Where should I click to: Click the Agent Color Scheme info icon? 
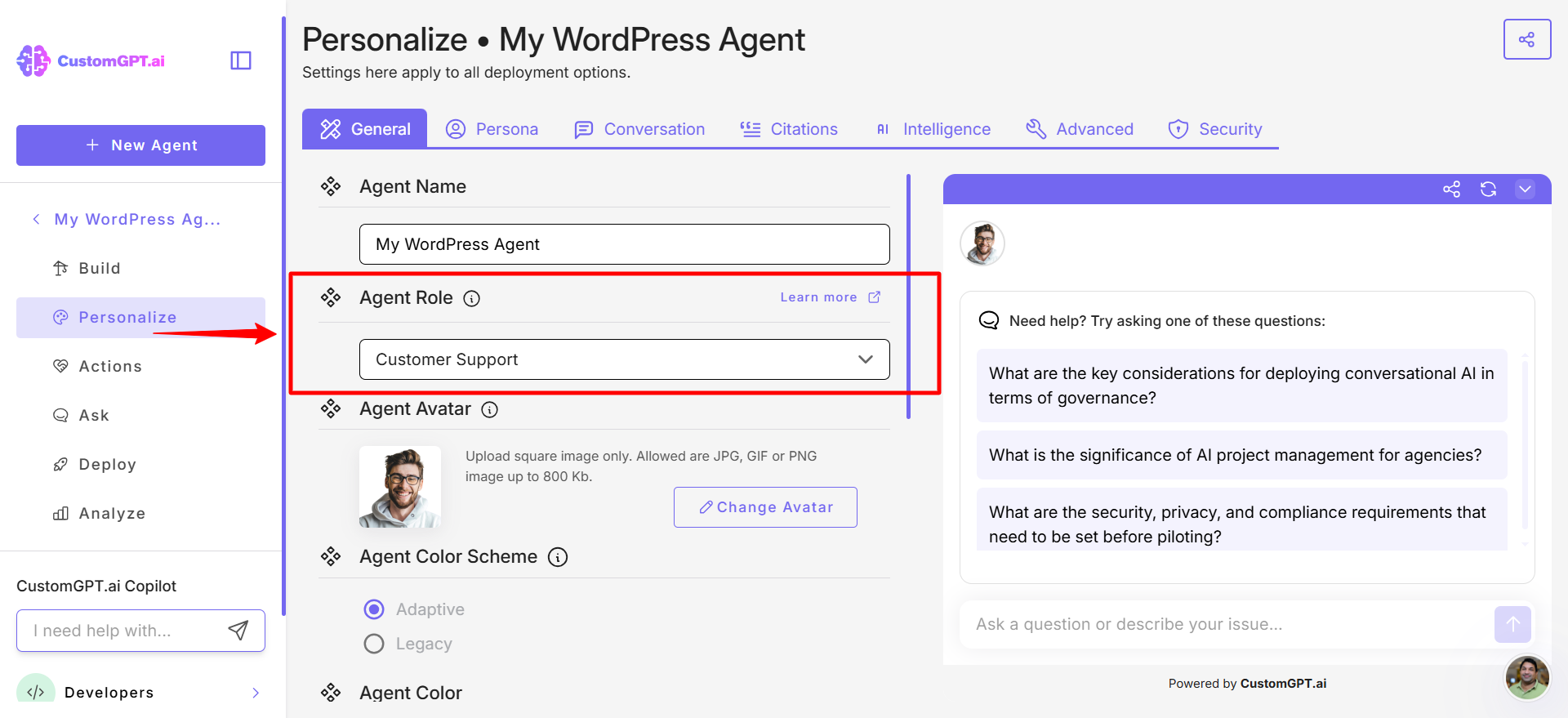click(558, 557)
